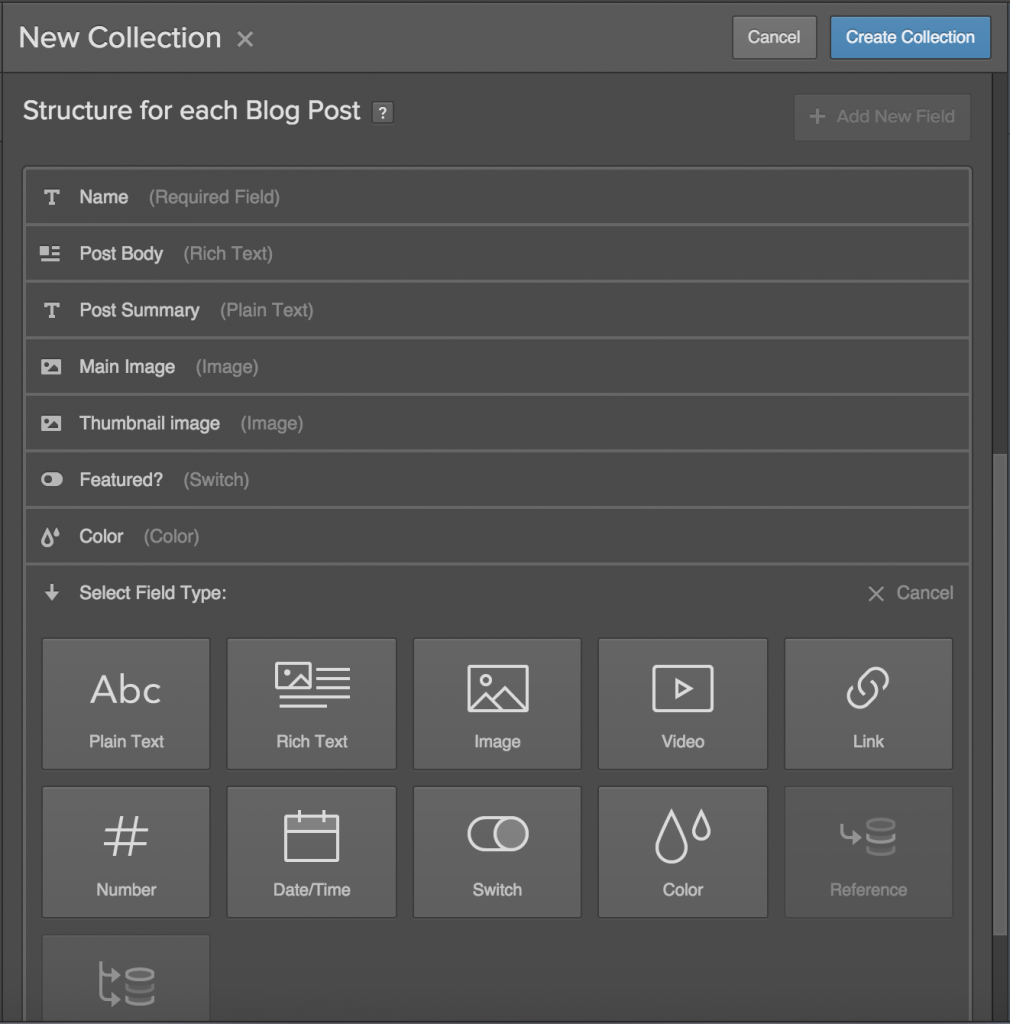Screen dimensions: 1010x1024
Task: Click the Thumbnail image field row
Action: 496,423
